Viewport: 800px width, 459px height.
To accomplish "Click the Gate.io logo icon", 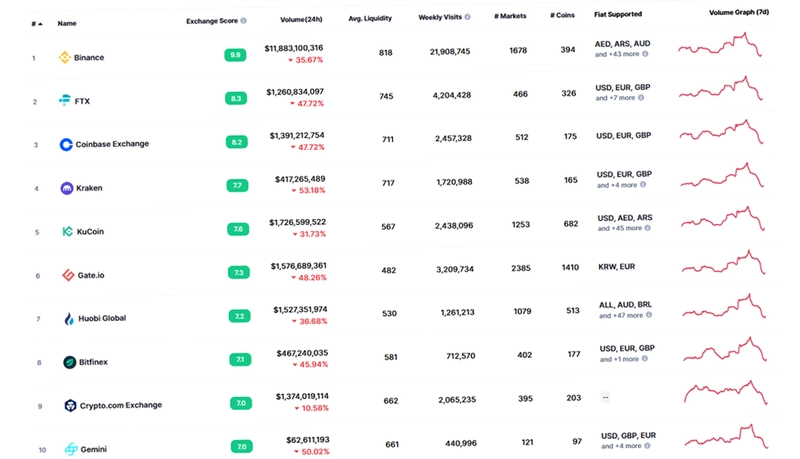I will (x=68, y=275).
